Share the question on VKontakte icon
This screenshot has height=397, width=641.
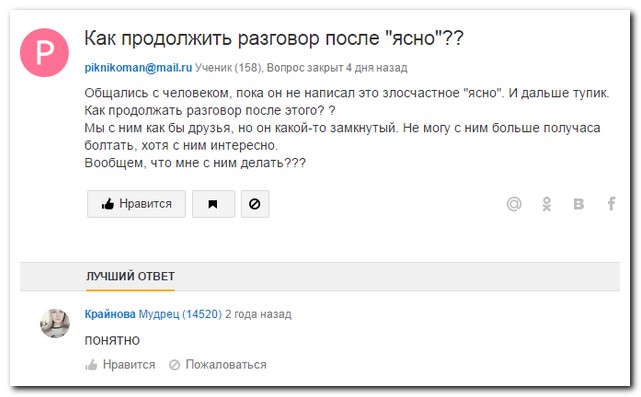[578, 203]
